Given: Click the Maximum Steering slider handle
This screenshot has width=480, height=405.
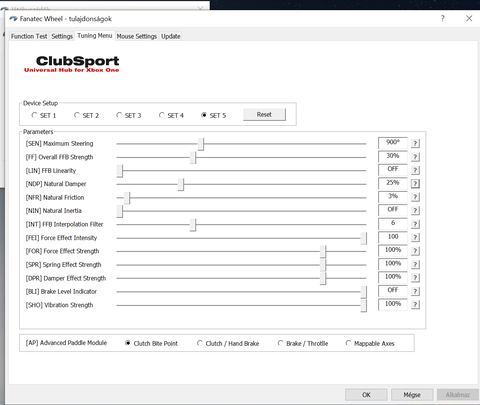Looking at the screenshot, I should pyautogui.click(x=201, y=144).
